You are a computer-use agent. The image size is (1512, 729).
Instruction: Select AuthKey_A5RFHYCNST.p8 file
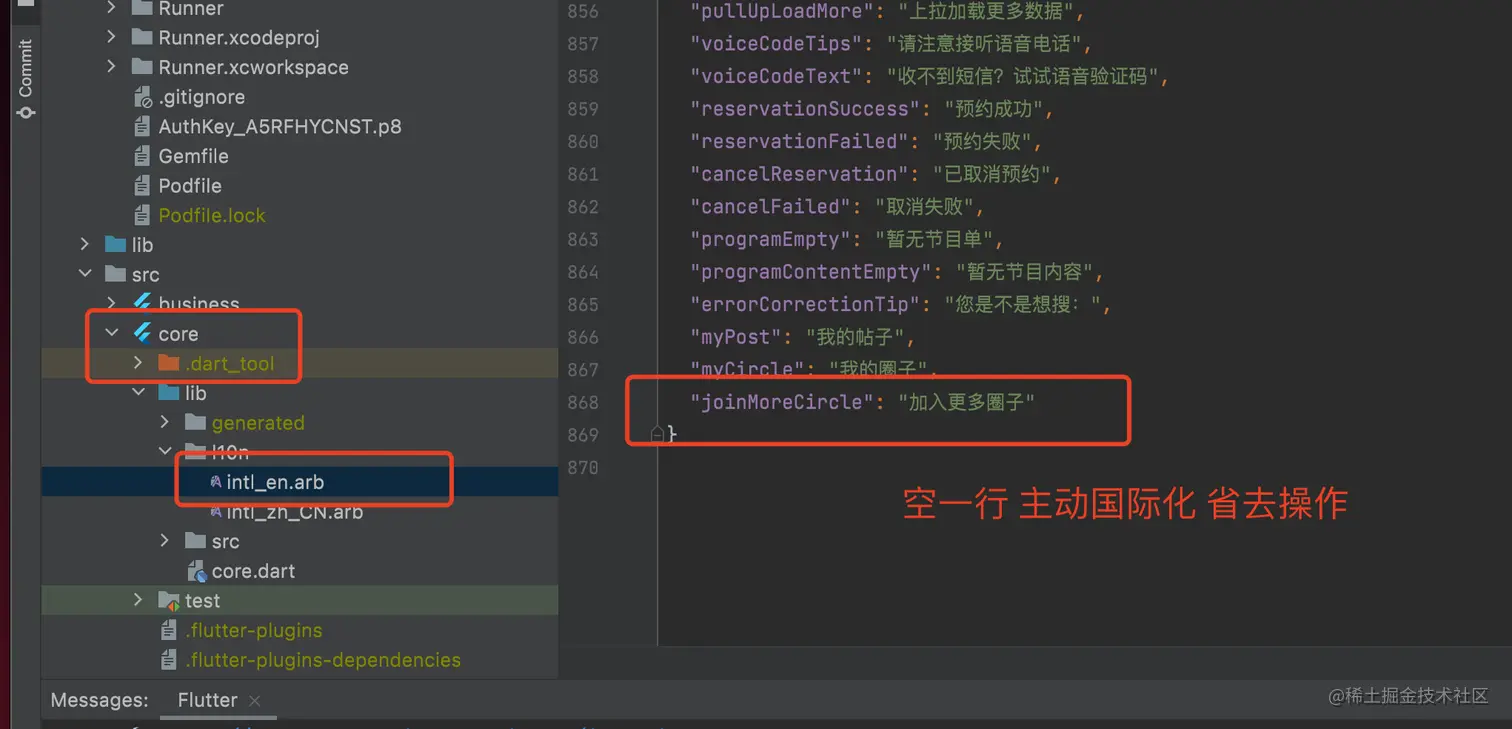coord(280,126)
